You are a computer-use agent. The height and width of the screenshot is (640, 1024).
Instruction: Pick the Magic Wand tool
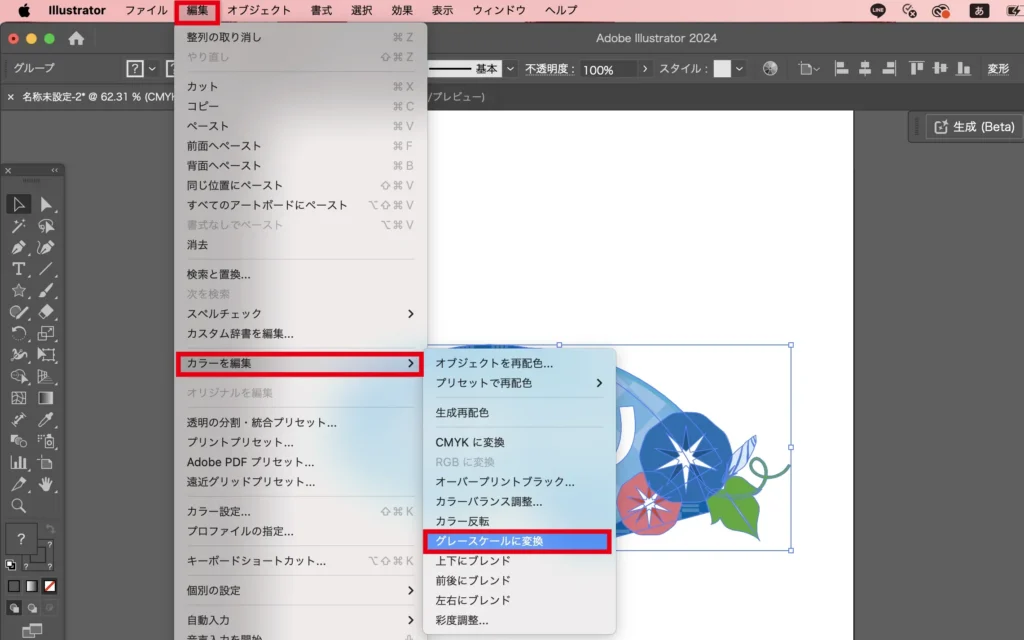[x=18, y=226]
